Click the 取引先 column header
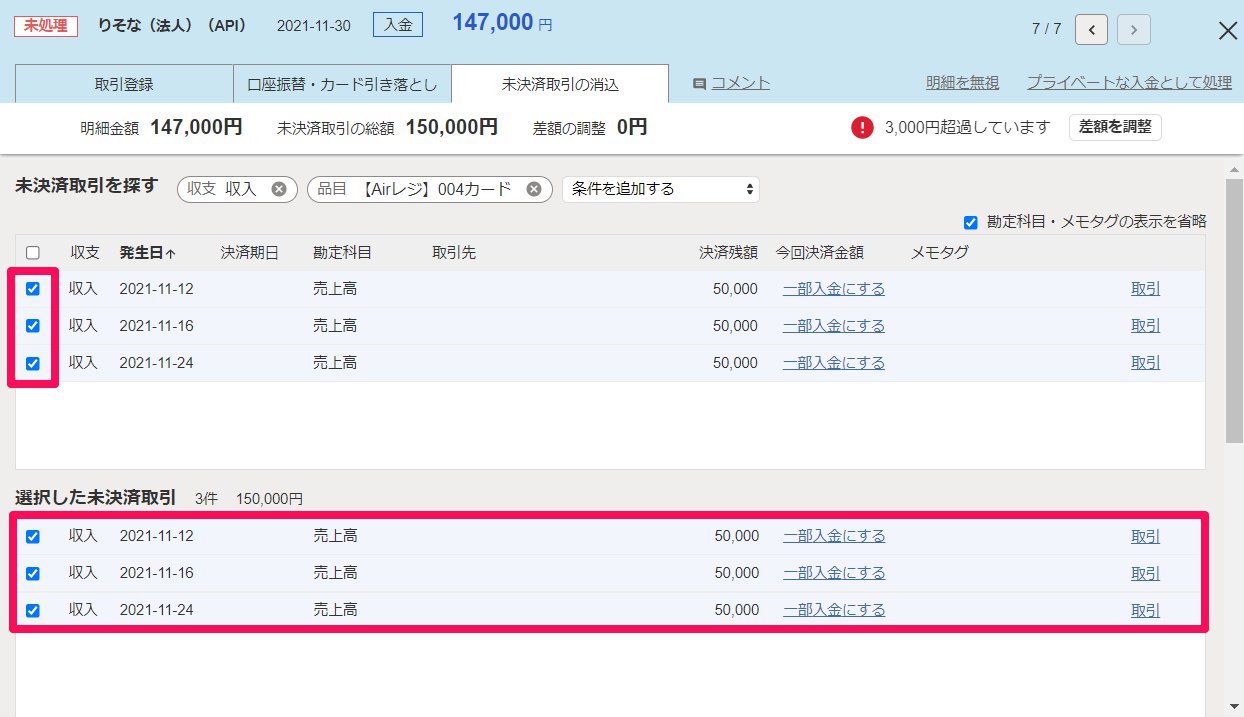 pyautogui.click(x=454, y=253)
